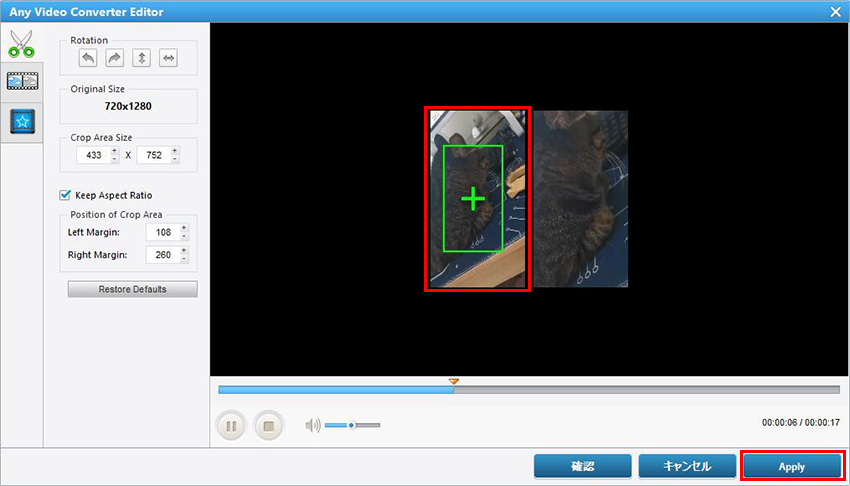Stop the video playback
Image resolution: width=850 pixels, height=486 pixels.
268,426
